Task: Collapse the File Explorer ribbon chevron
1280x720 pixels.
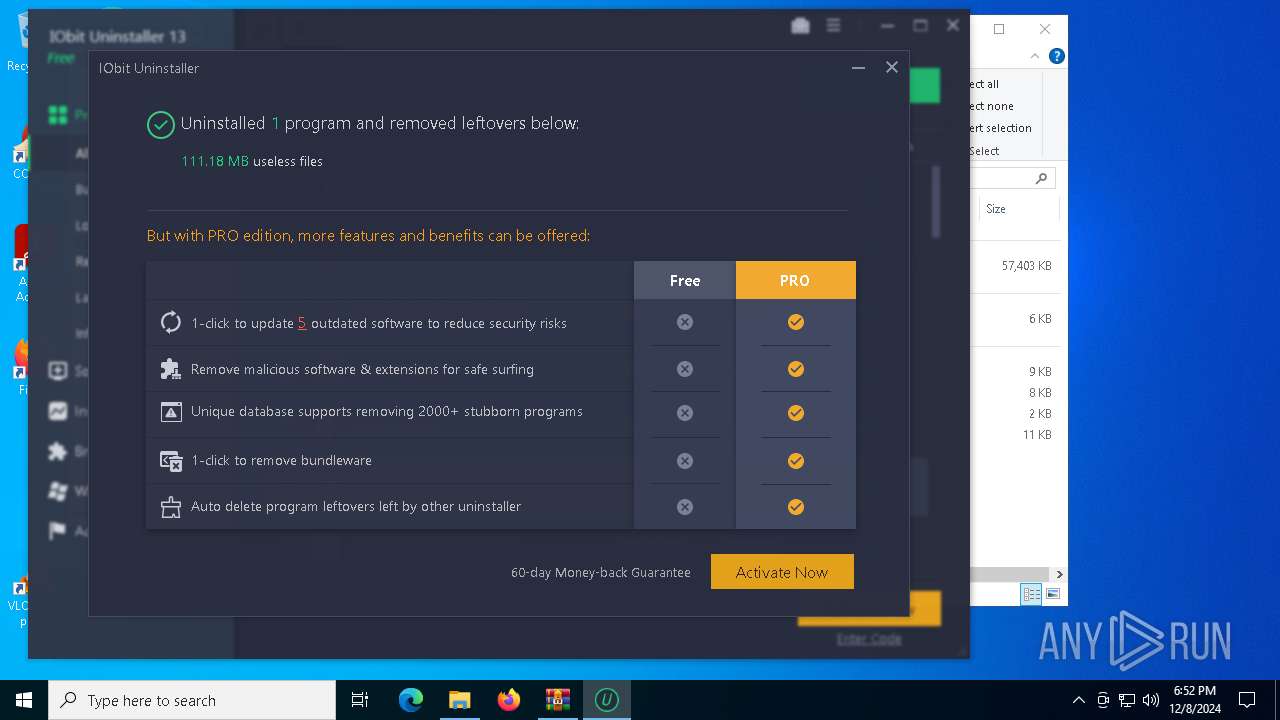Action: 1035,56
